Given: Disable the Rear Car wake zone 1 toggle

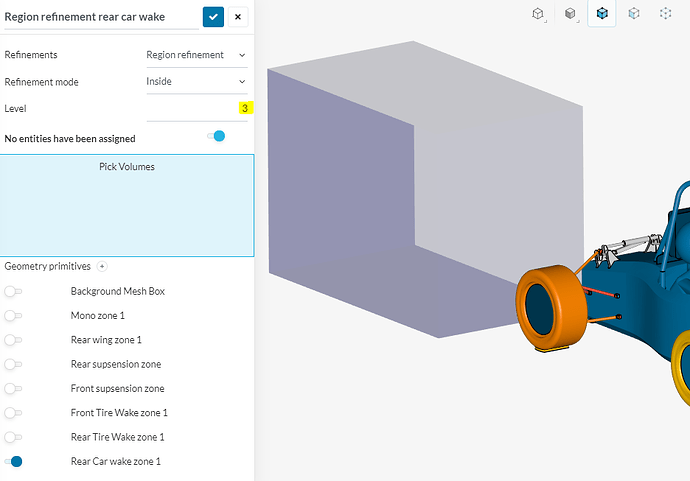Looking at the screenshot, I should pyautogui.click(x=13, y=461).
